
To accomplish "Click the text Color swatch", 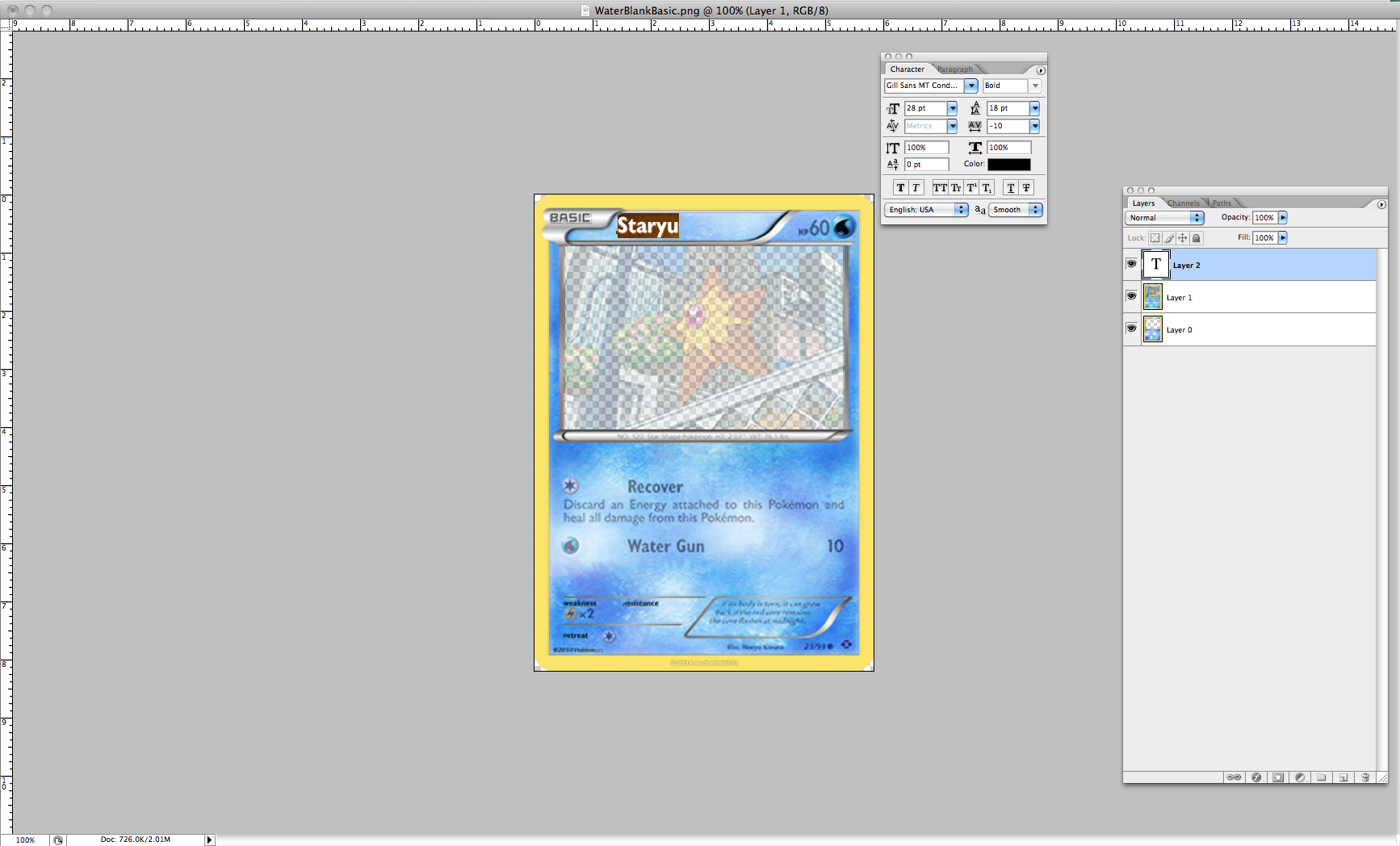I will (1009, 165).
